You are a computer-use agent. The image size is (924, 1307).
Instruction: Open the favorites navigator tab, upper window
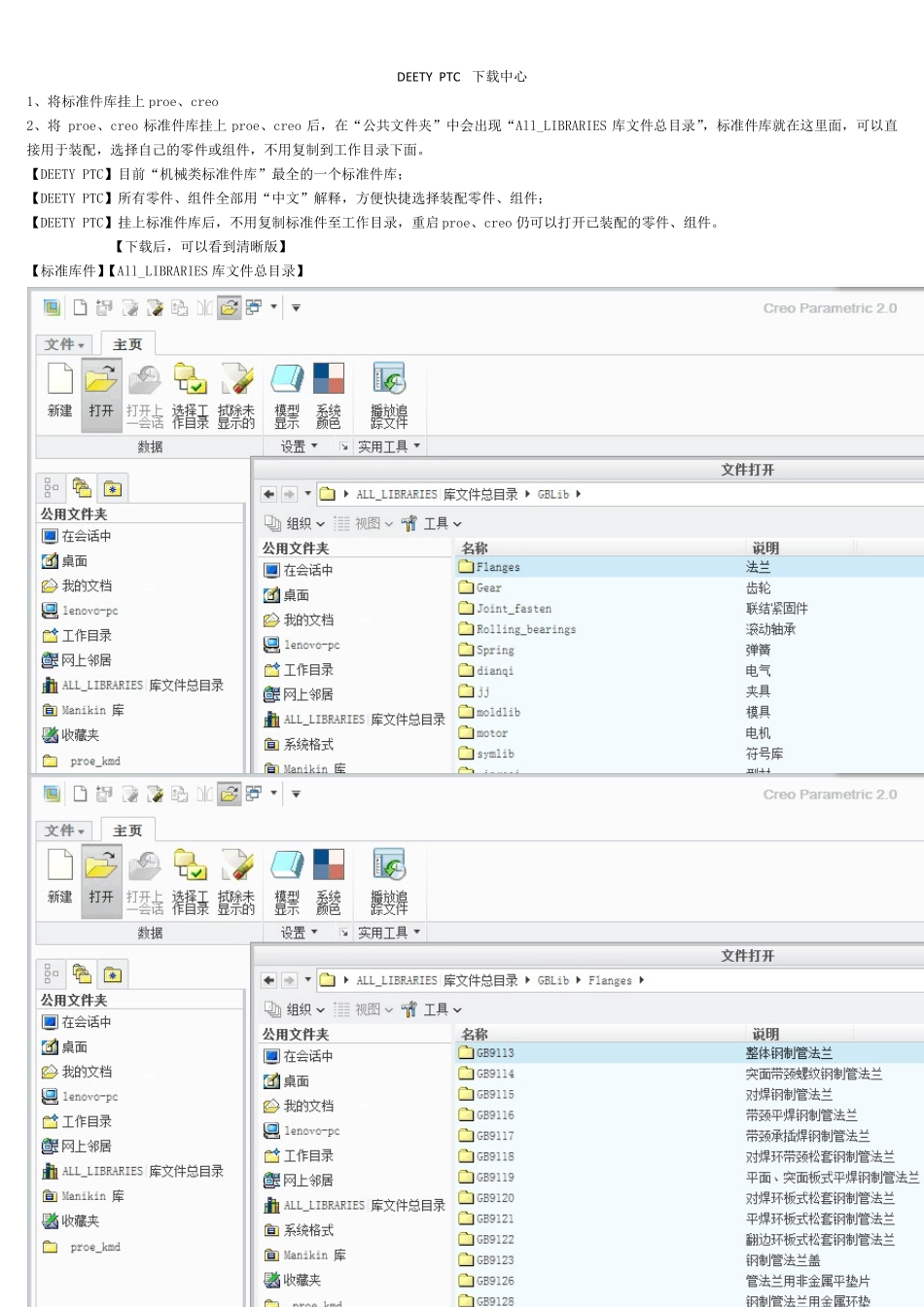tap(113, 488)
